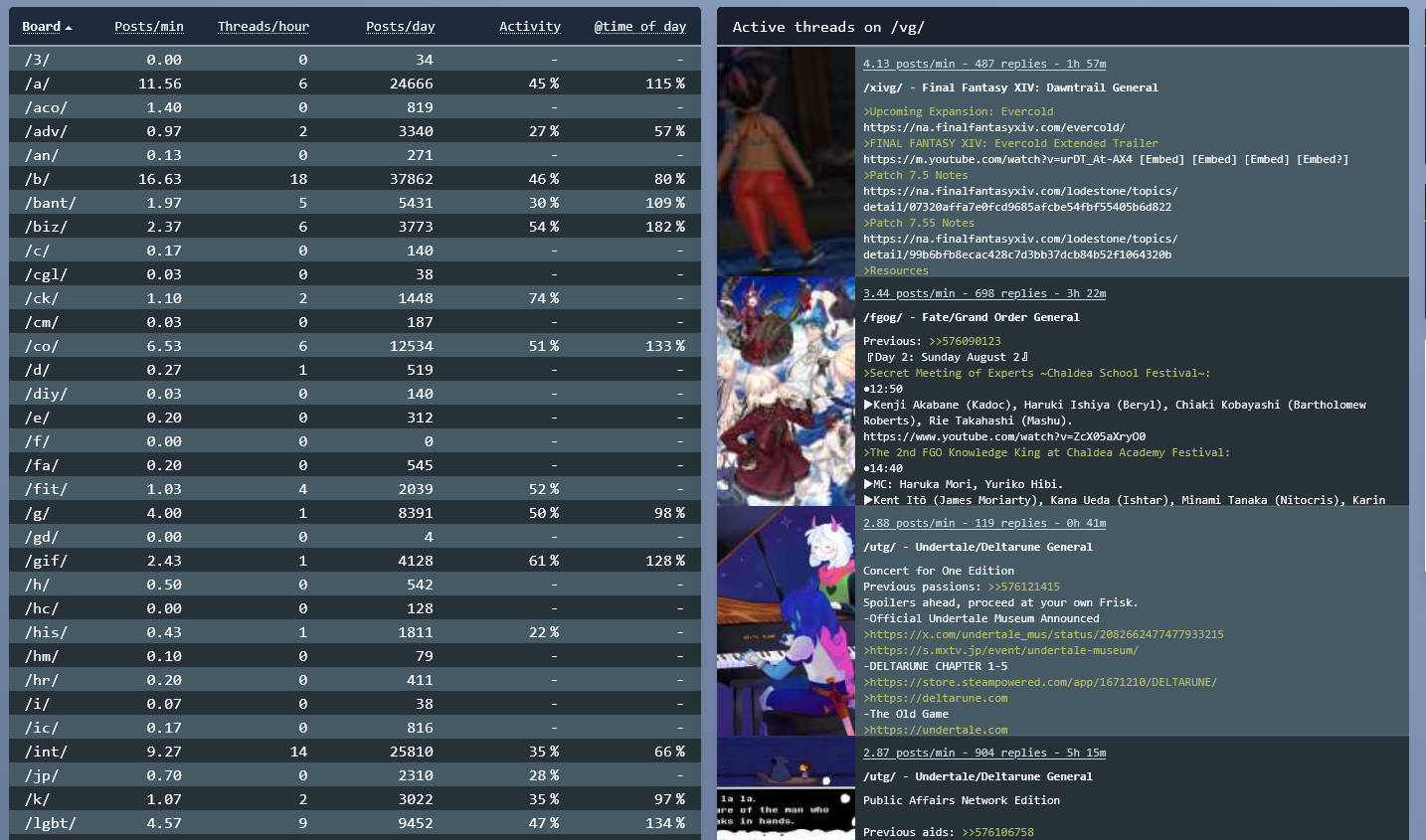1426x840 pixels.
Task: Open the /utg/ thread stats link with 904 replies
Action: pyautogui.click(x=984, y=753)
